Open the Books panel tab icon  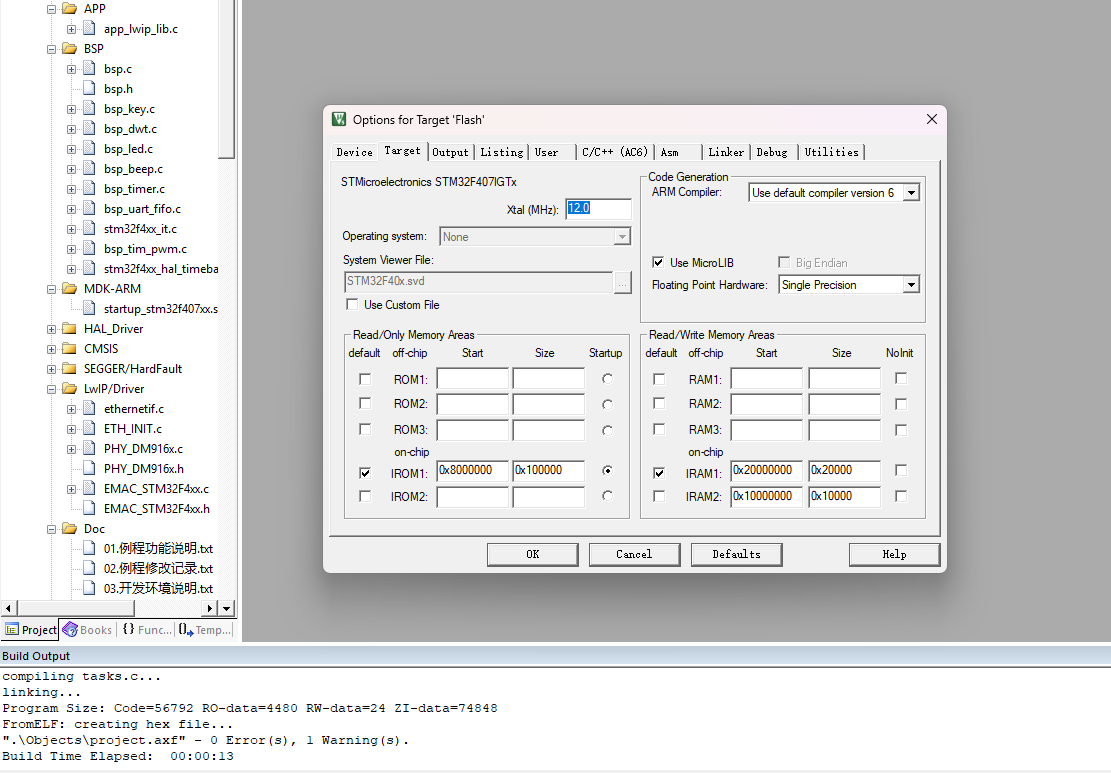tap(70, 630)
